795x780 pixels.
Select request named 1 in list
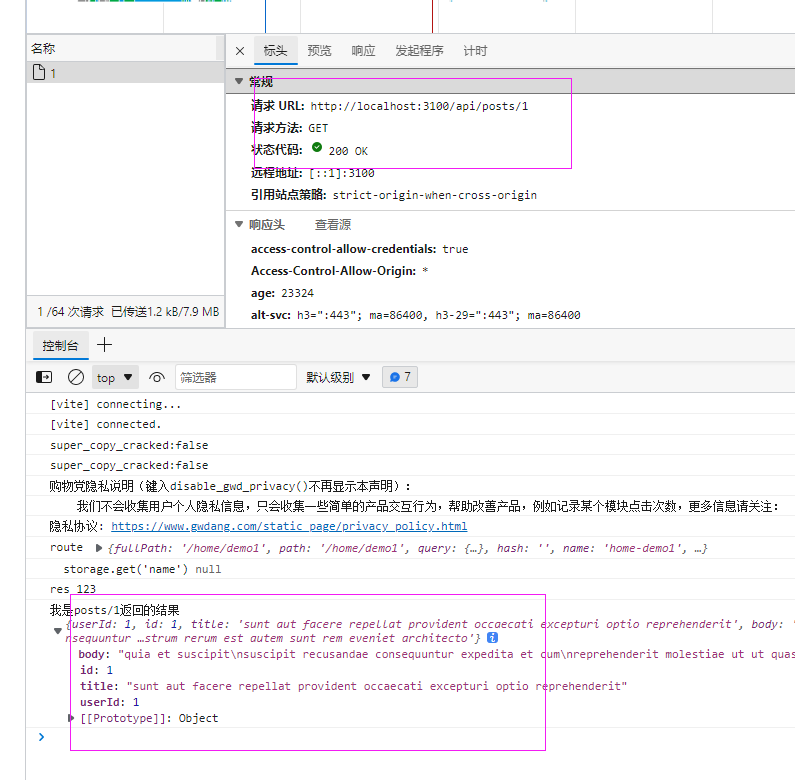click(126, 73)
